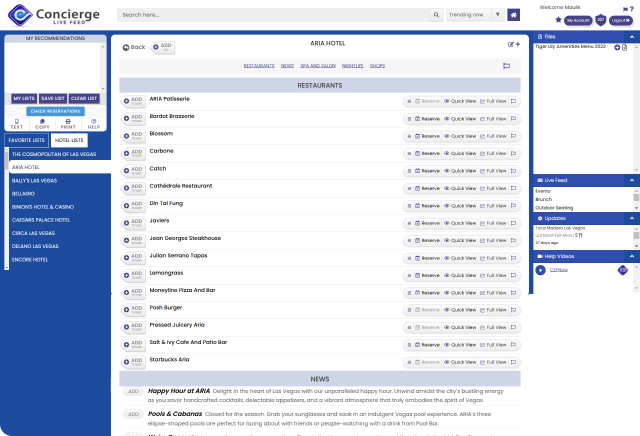Click Check Reservations button
Viewport: 640px width, 436px height.
[x=56, y=111]
